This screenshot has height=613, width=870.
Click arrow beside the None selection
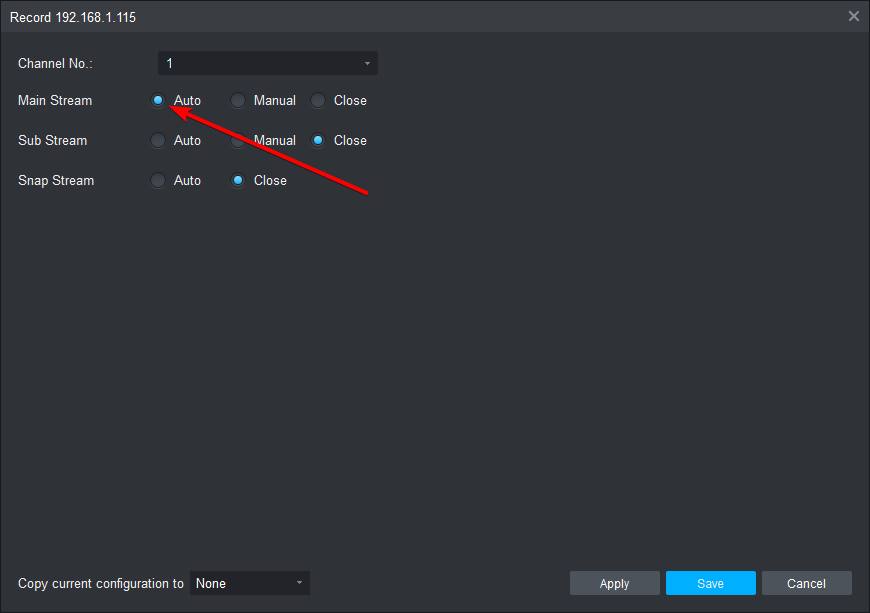(299, 583)
